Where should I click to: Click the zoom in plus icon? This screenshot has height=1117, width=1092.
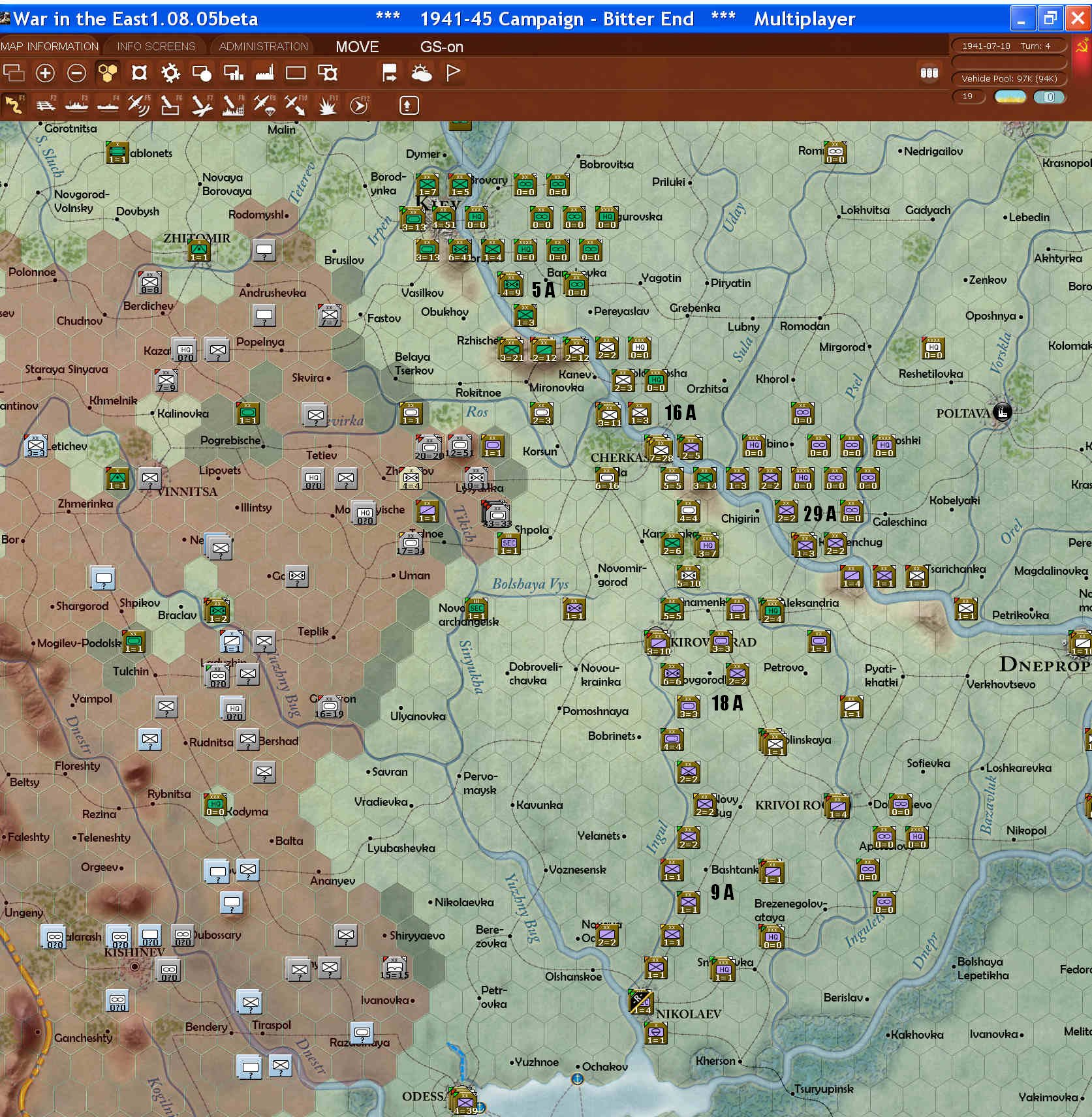pos(45,73)
